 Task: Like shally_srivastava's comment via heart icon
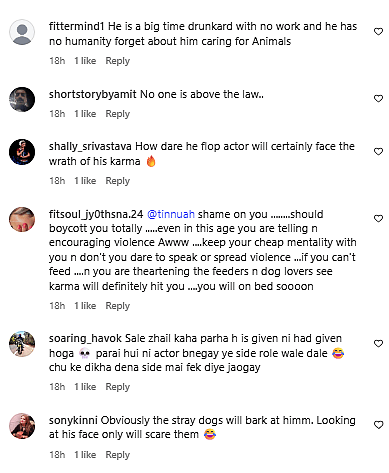click(378, 152)
